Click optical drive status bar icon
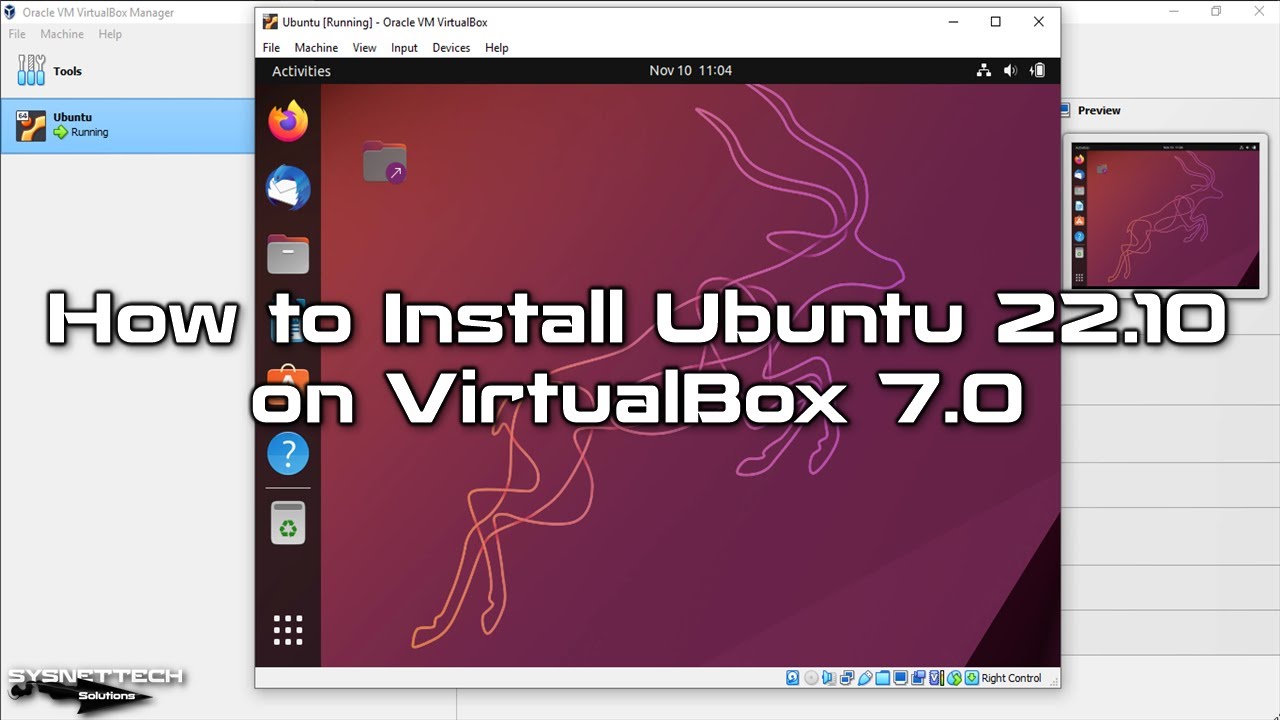This screenshot has height=720, width=1280. tap(811, 678)
